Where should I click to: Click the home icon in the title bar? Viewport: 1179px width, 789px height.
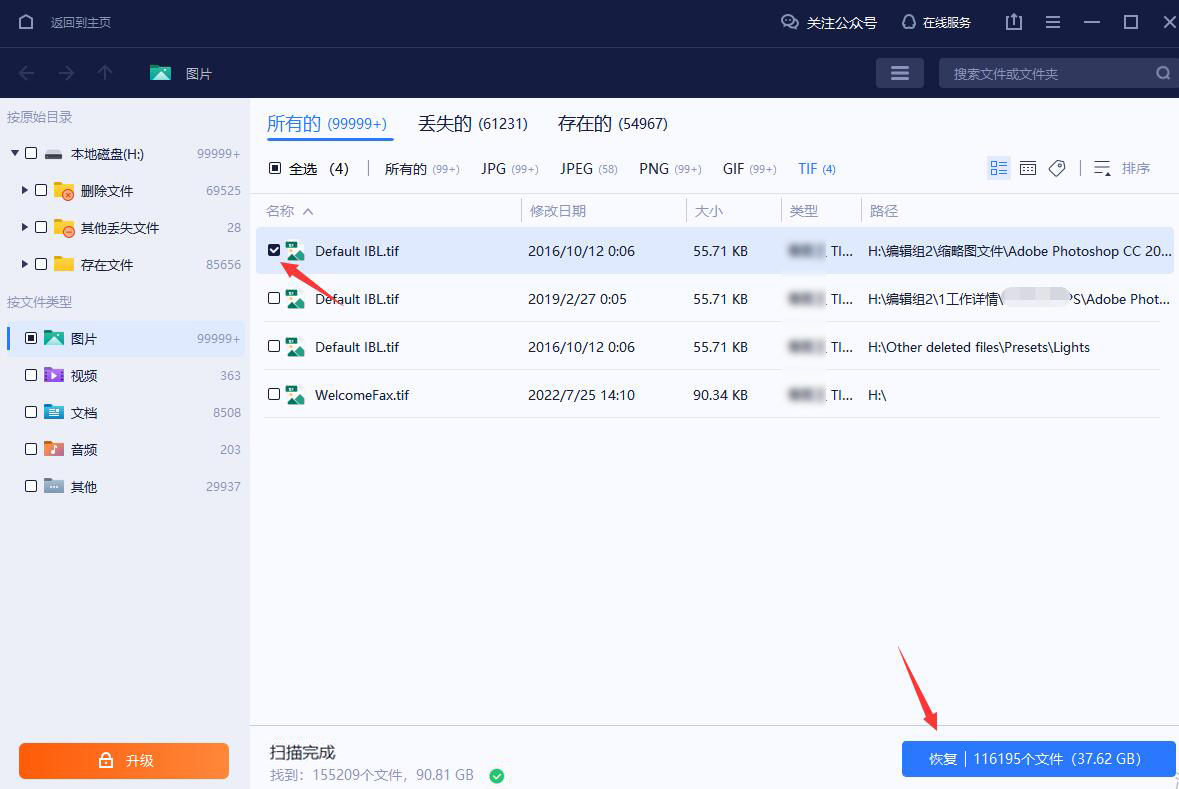(x=25, y=22)
